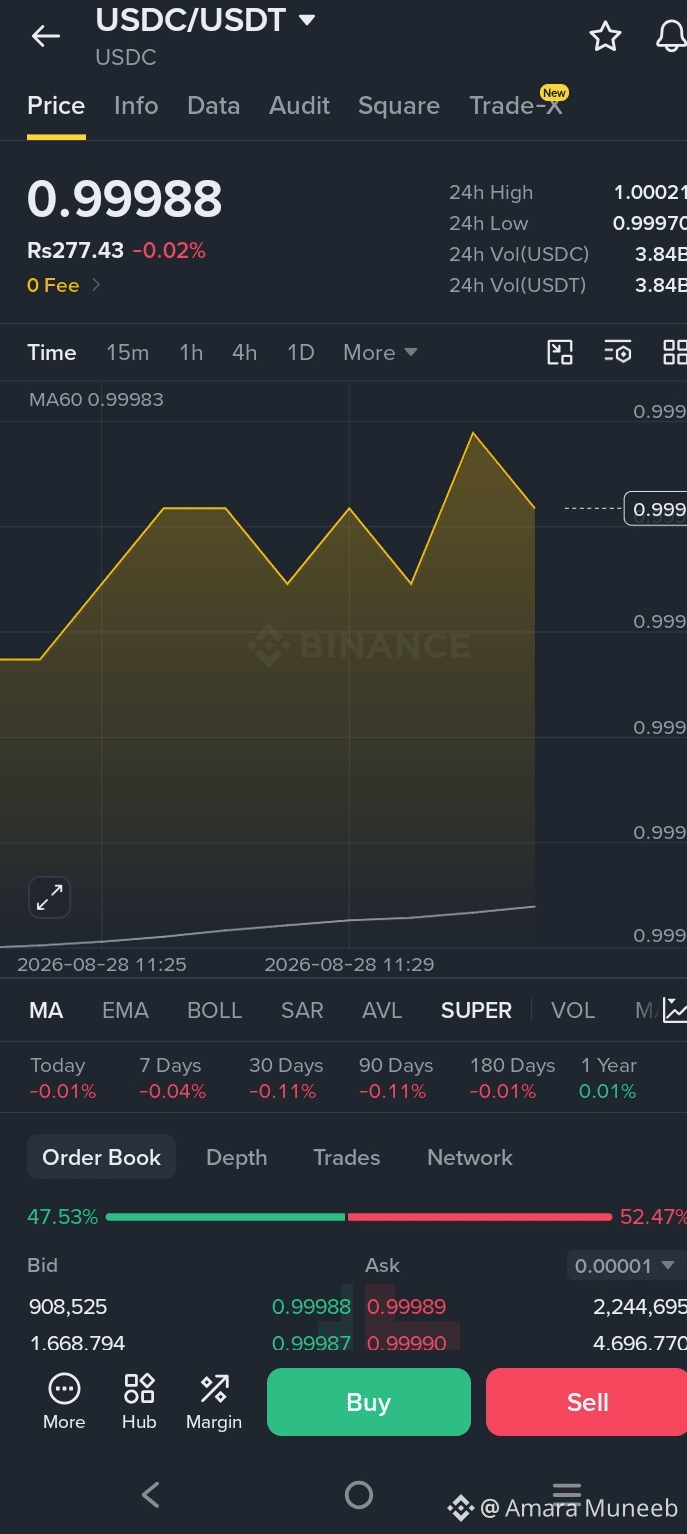This screenshot has height=1534, width=687.
Task: Switch to the Depth tab
Action: (236, 1157)
